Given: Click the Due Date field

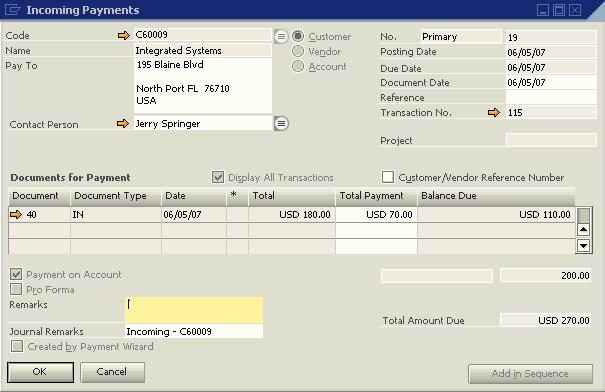Looking at the screenshot, I should click(551, 68).
